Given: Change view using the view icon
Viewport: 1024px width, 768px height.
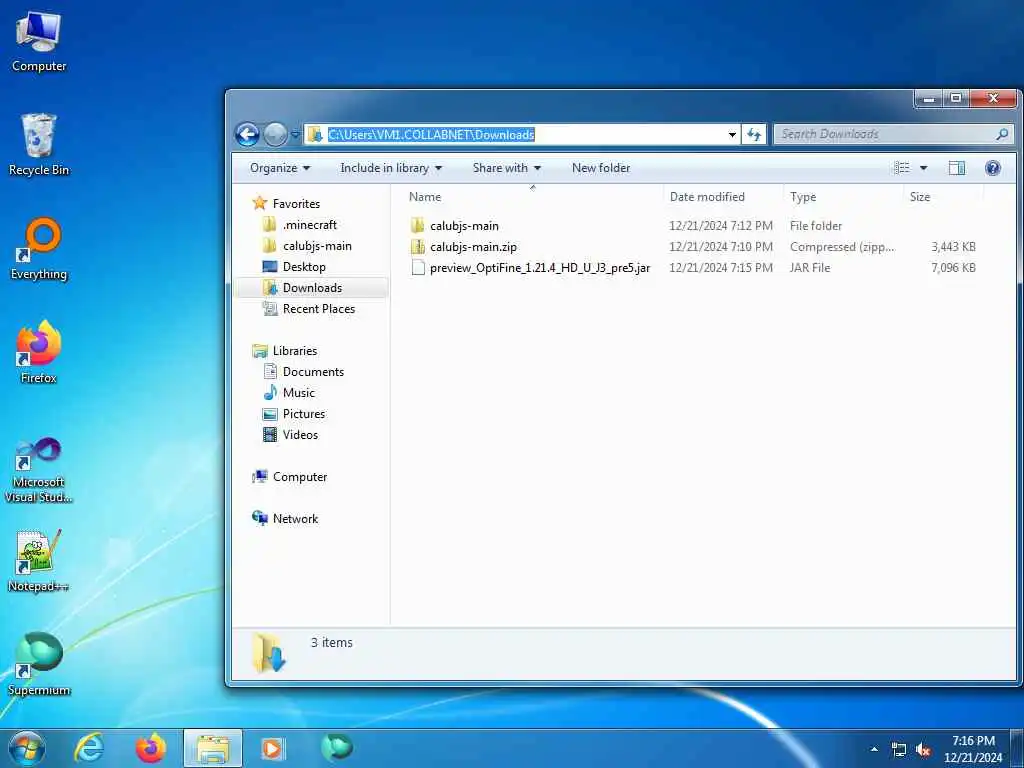Looking at the screenshot, I should click(x=901, y=168).
